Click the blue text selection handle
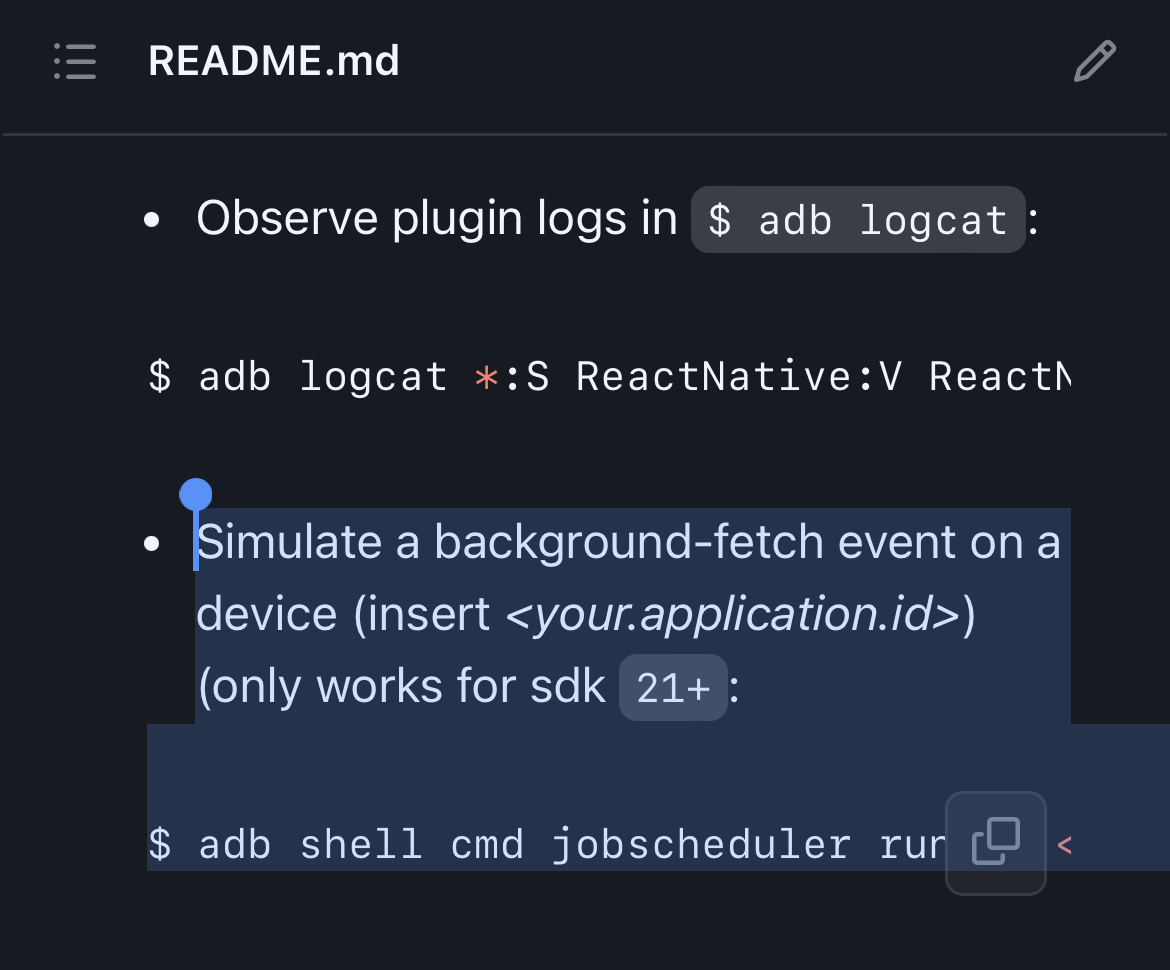This screenshot has height=970, width=1170. 196,493
